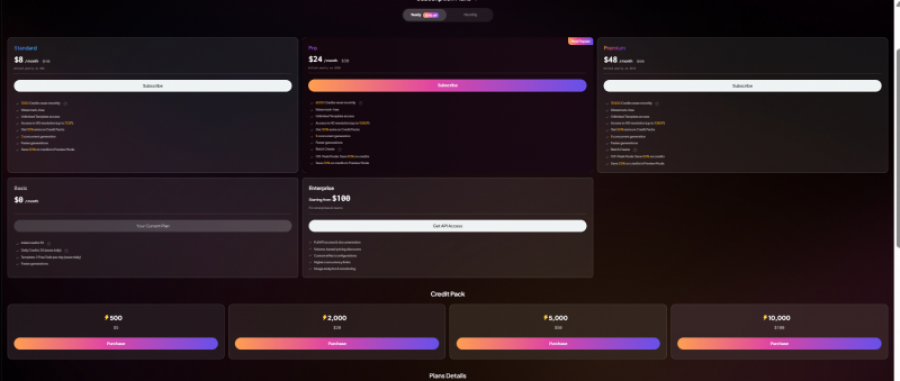Click Get API Access in the Enterprise card
Screen dimensions: 900x381
447,226
